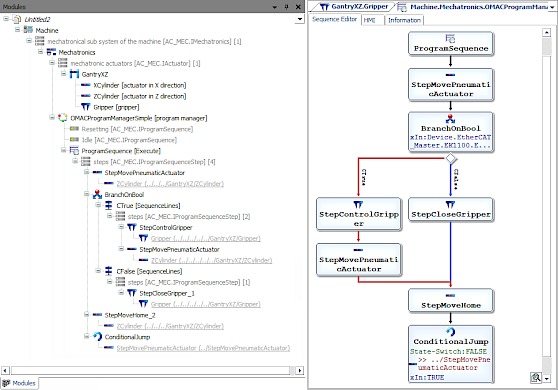Click the Gripper icon in the GantryXZ tree
The image size is (558, 390).
85,107
